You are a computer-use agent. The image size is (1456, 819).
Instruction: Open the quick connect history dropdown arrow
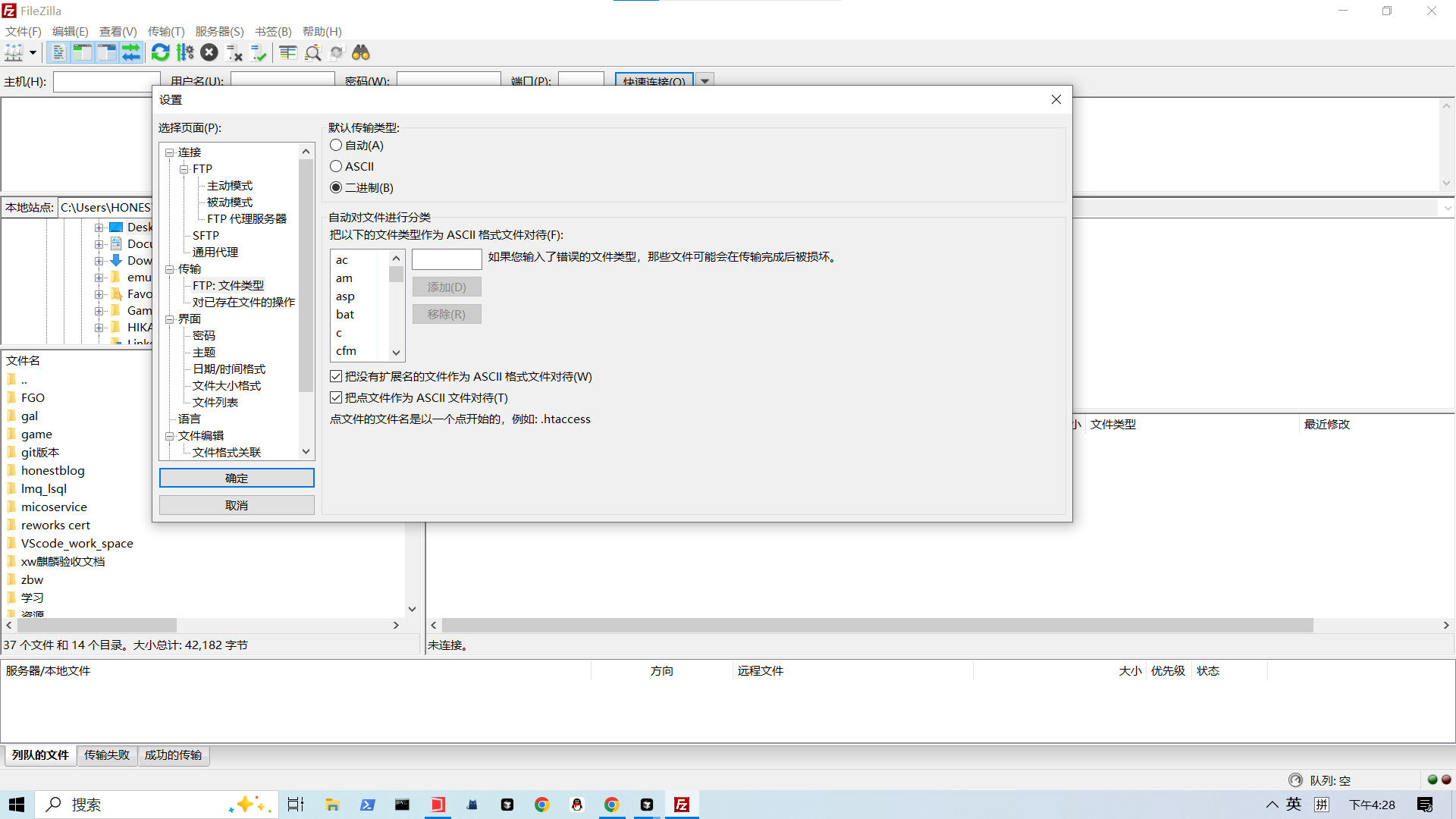704,81
